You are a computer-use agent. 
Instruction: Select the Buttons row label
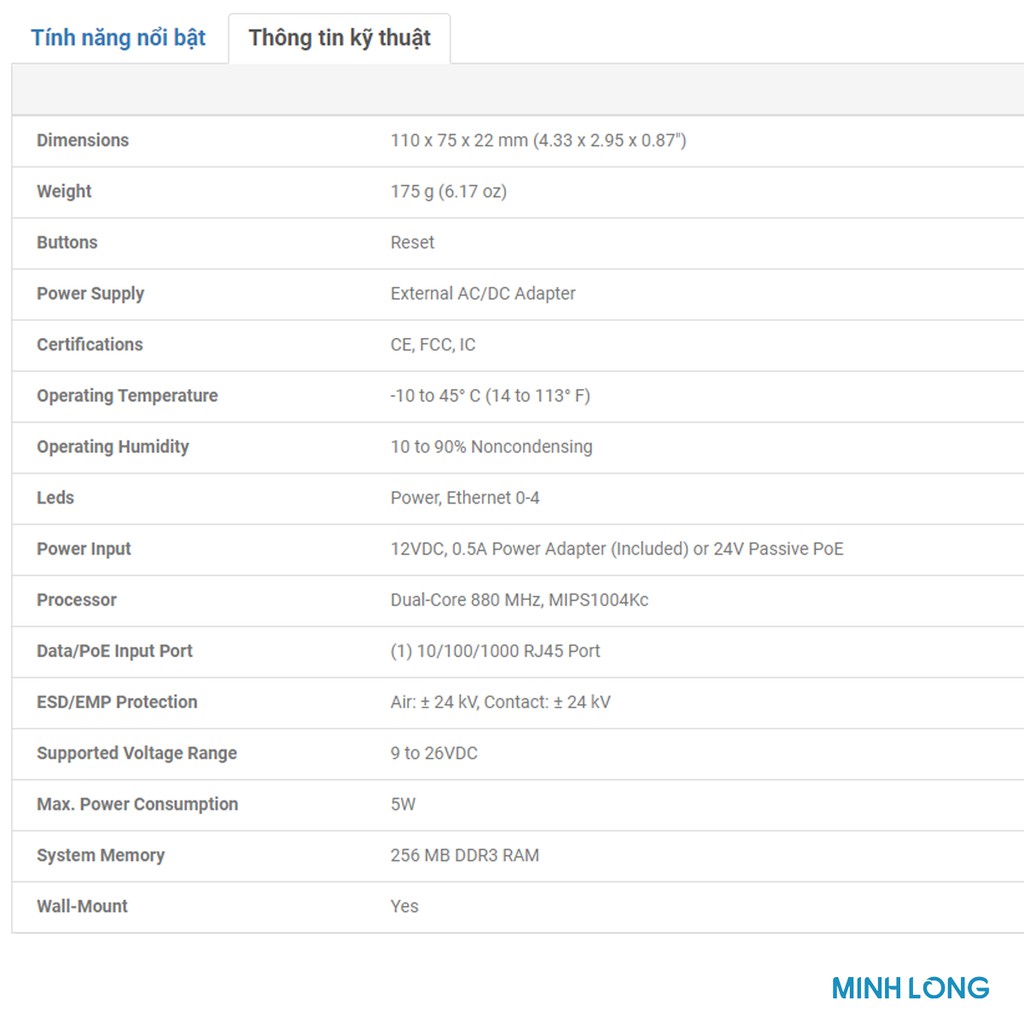coord(67,242)
